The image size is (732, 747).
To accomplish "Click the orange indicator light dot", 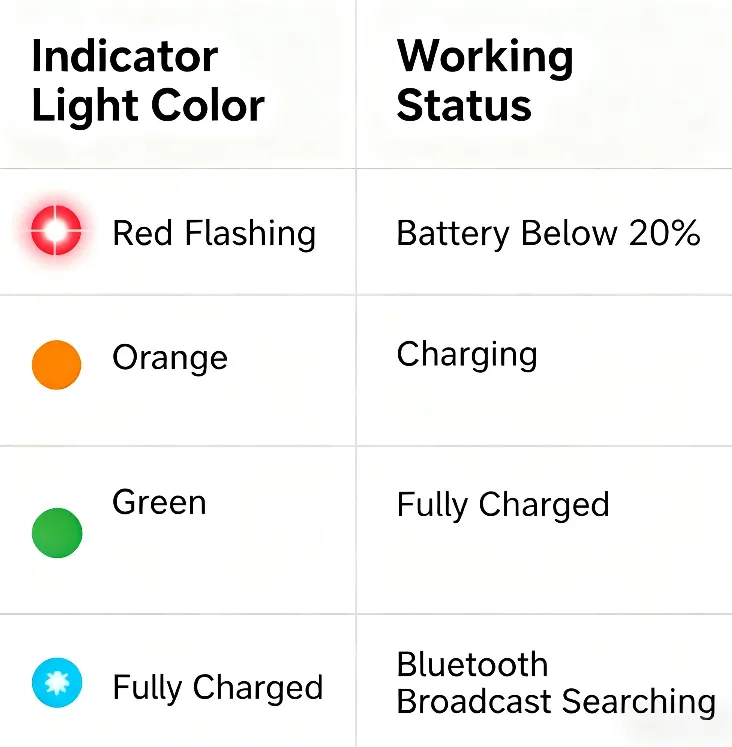I will 56,364.
